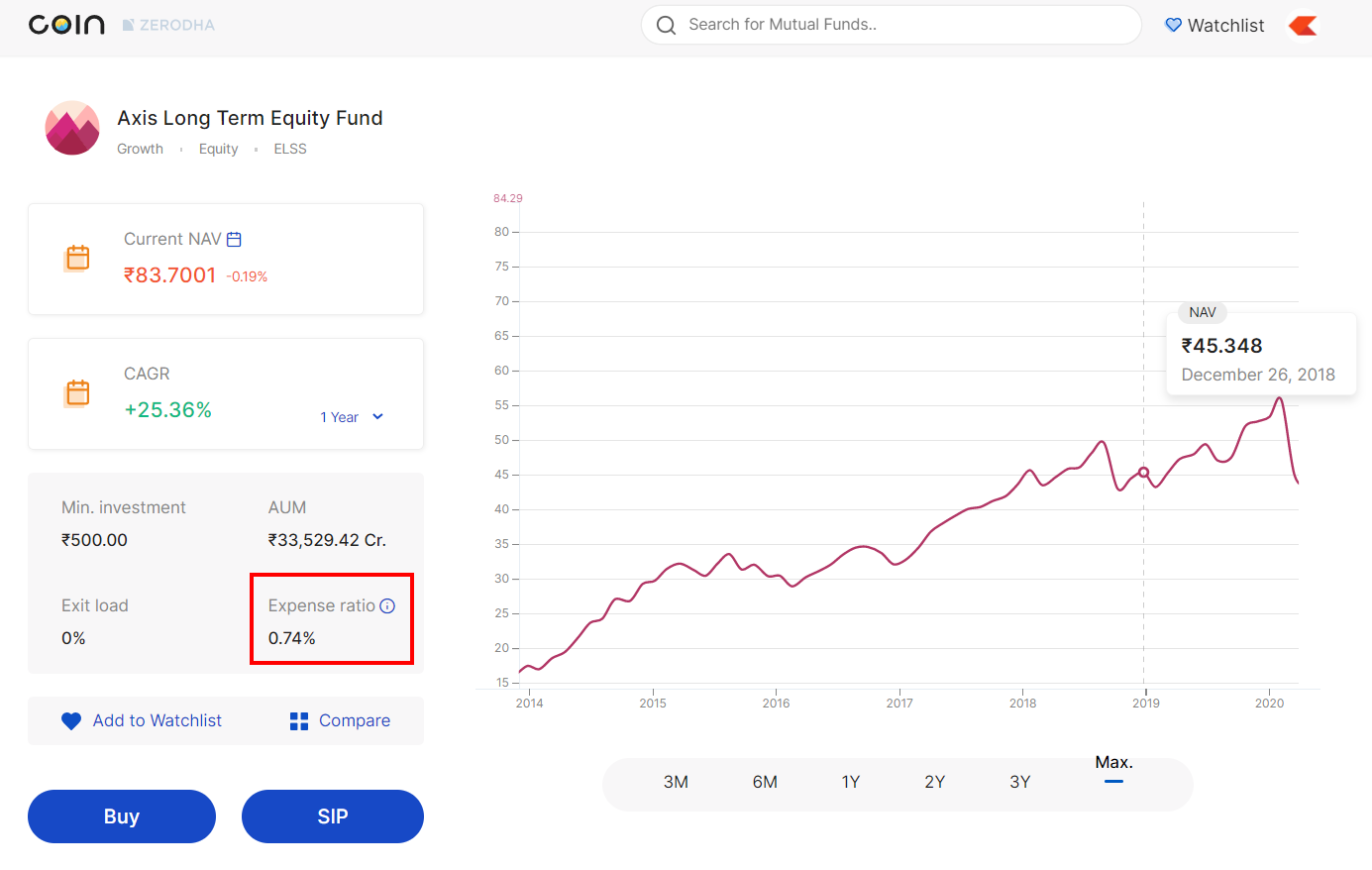Click the Search for Mutual Funds field
This screenshot has height=870, width=1372.
pyautogui.click(x=892, y=25)
